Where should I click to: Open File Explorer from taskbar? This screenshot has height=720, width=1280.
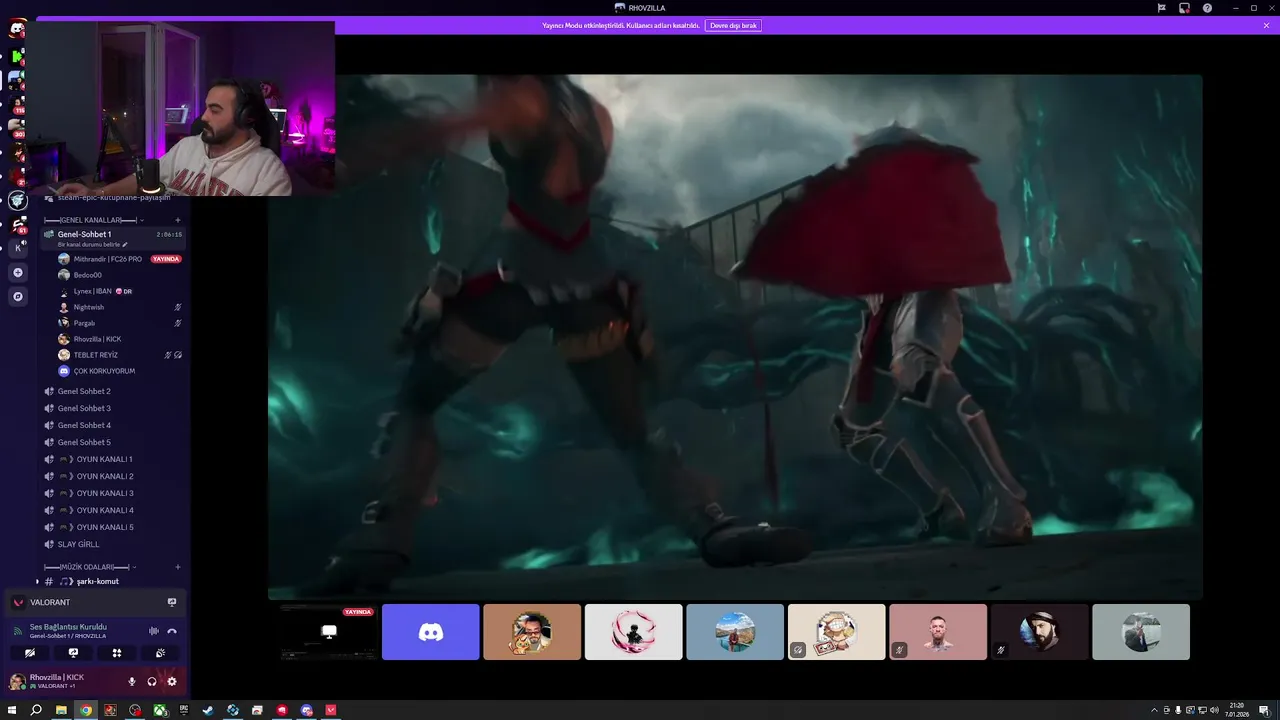(61, 710)
